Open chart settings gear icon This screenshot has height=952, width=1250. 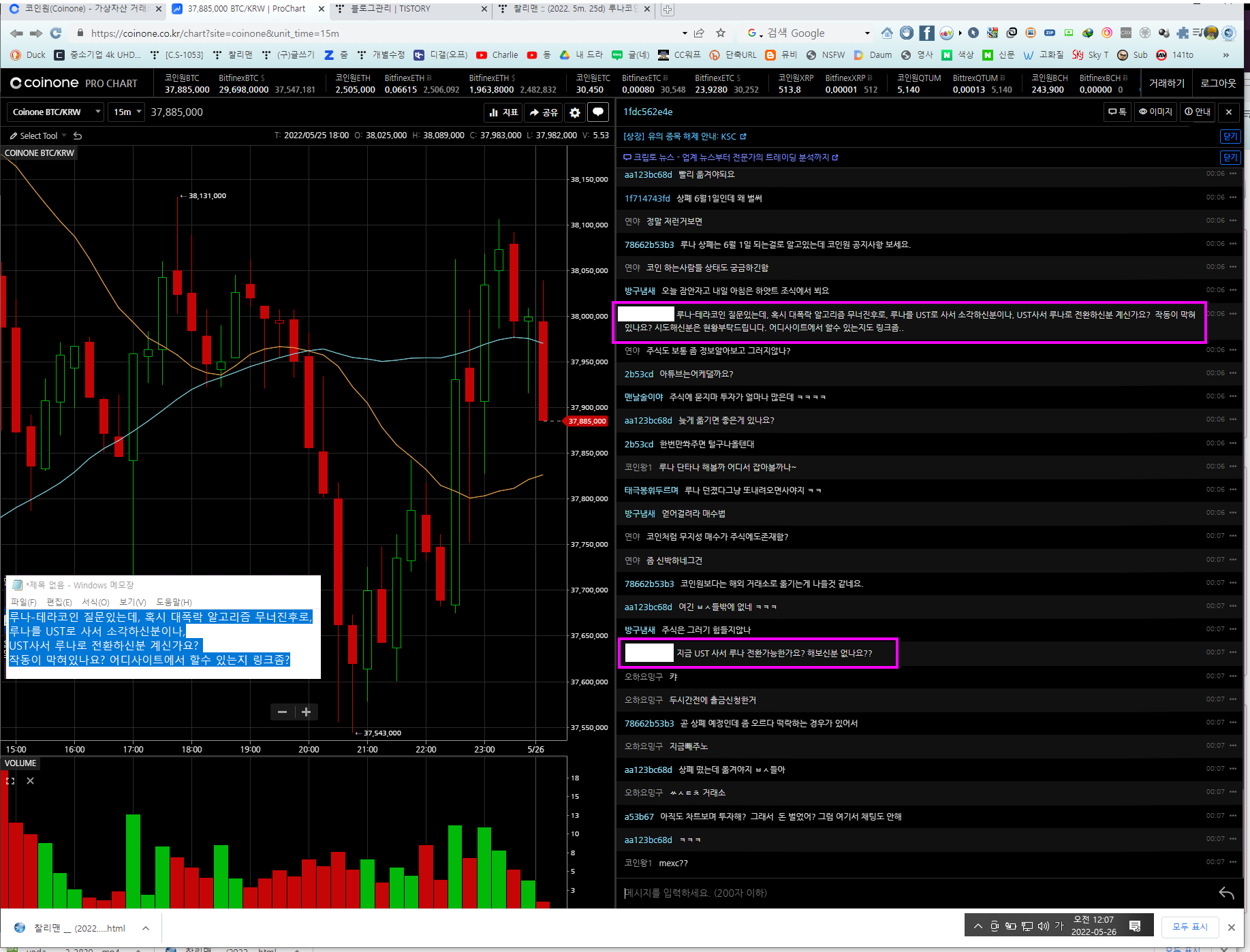point(575,112)
